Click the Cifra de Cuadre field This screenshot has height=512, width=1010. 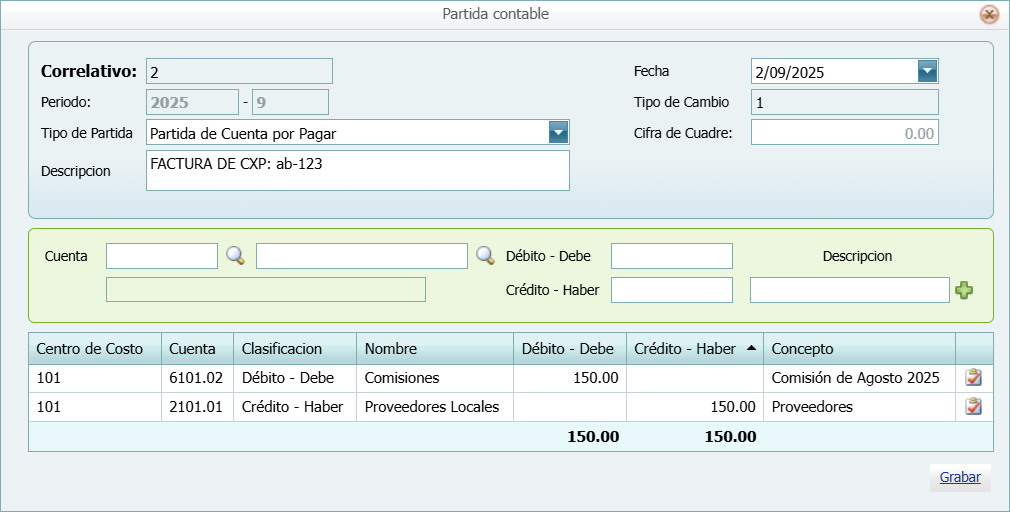pyautogui.click(x=844, y=133)
